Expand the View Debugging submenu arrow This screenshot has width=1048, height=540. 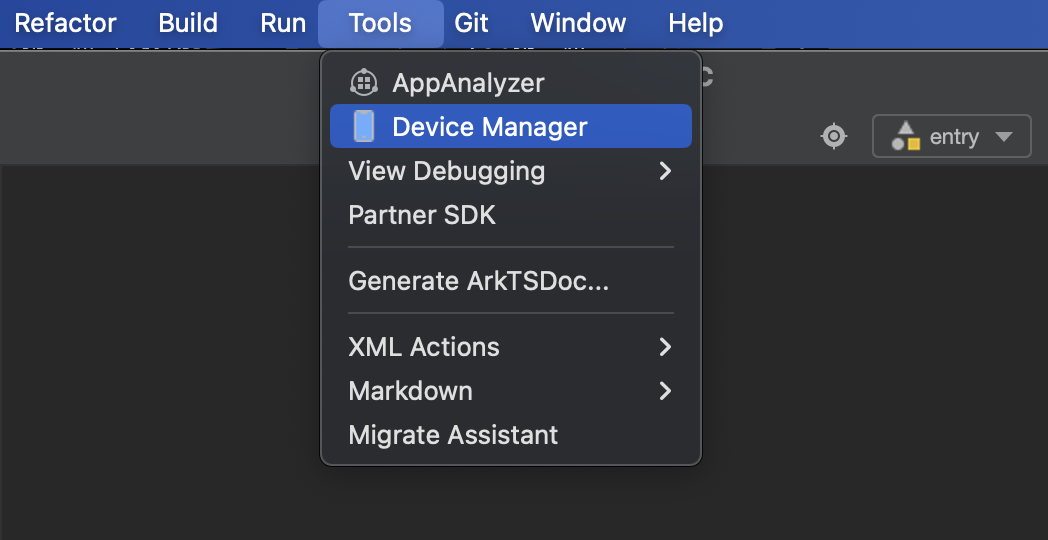point(666,171)
